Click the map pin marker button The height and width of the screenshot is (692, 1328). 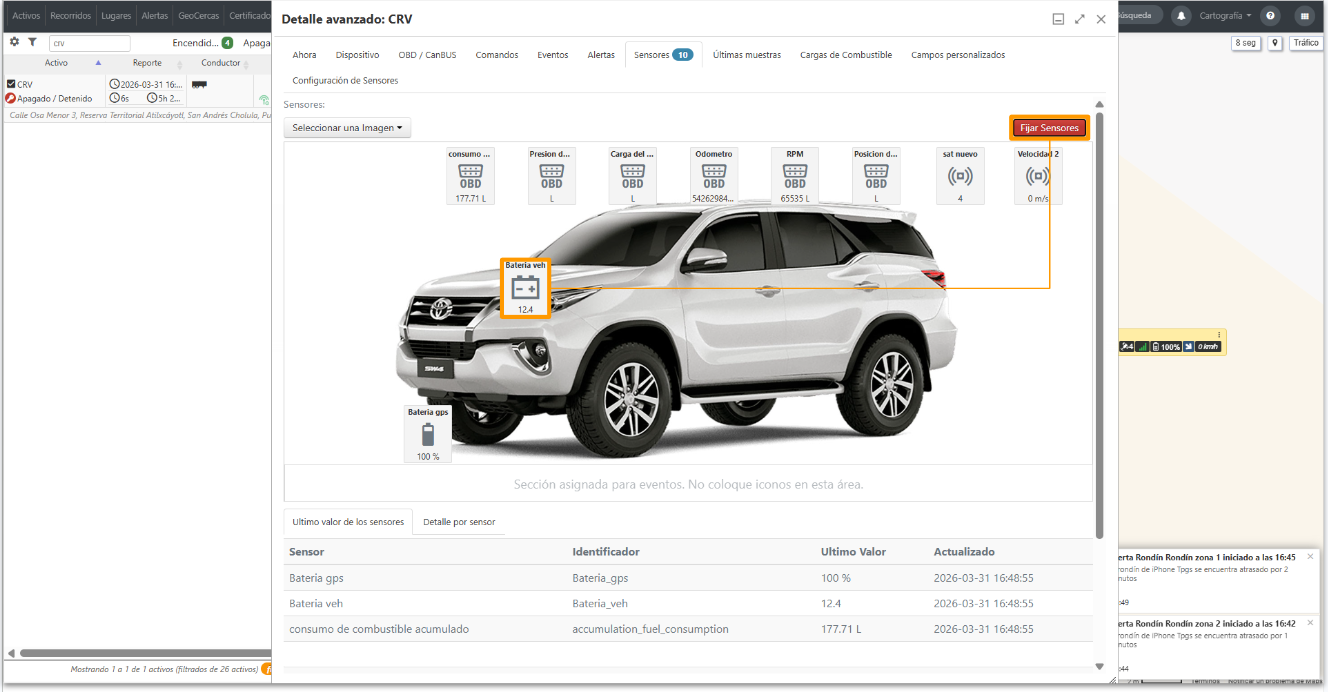point(1276,43)
